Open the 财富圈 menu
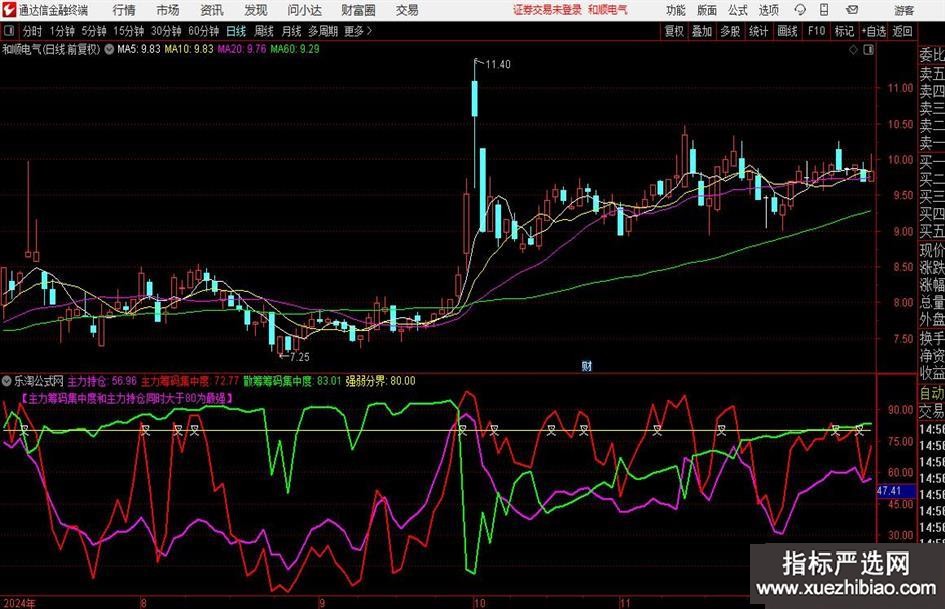The height and width of the screenshot is (609, 945). pyautogui.click(x=358, y=10)
